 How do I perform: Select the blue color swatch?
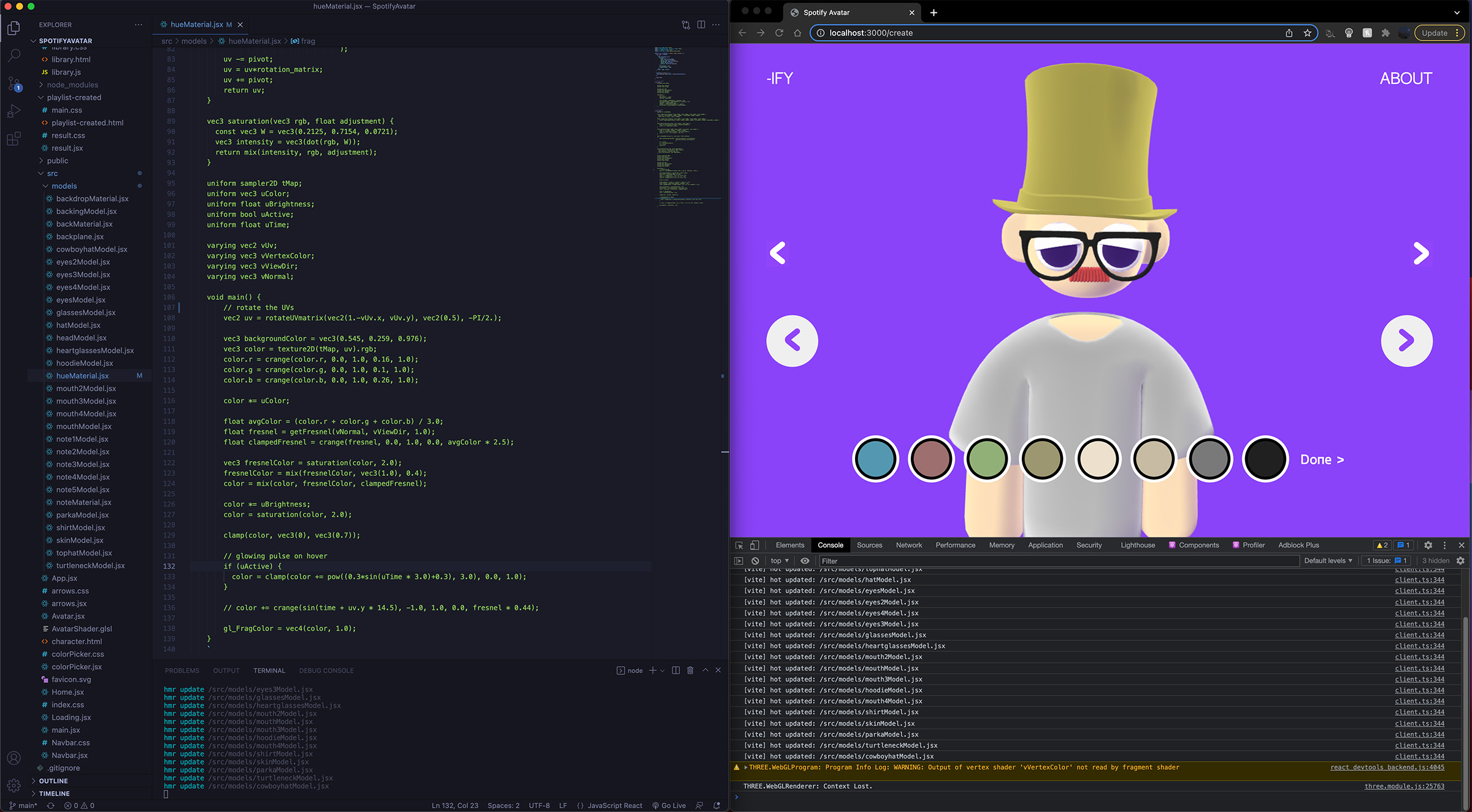click(876, 459)
